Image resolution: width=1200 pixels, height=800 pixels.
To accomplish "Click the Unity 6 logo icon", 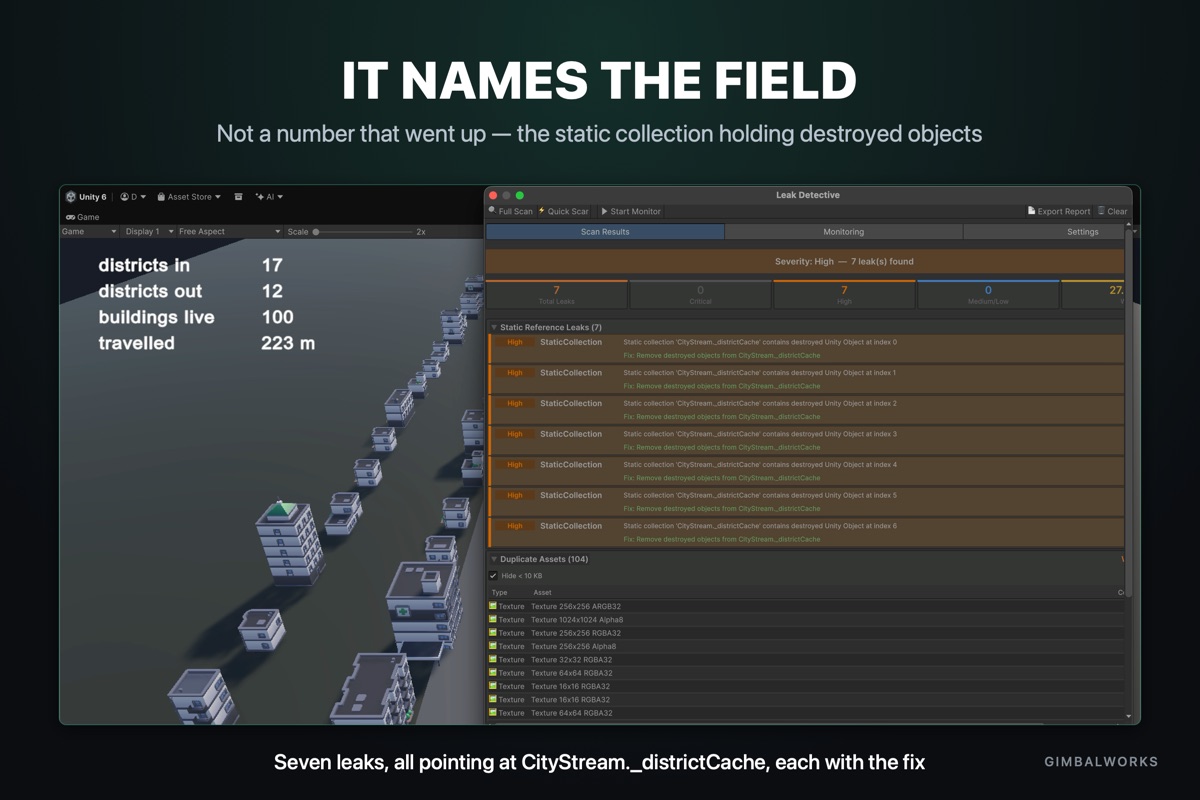I will [71, 197].
